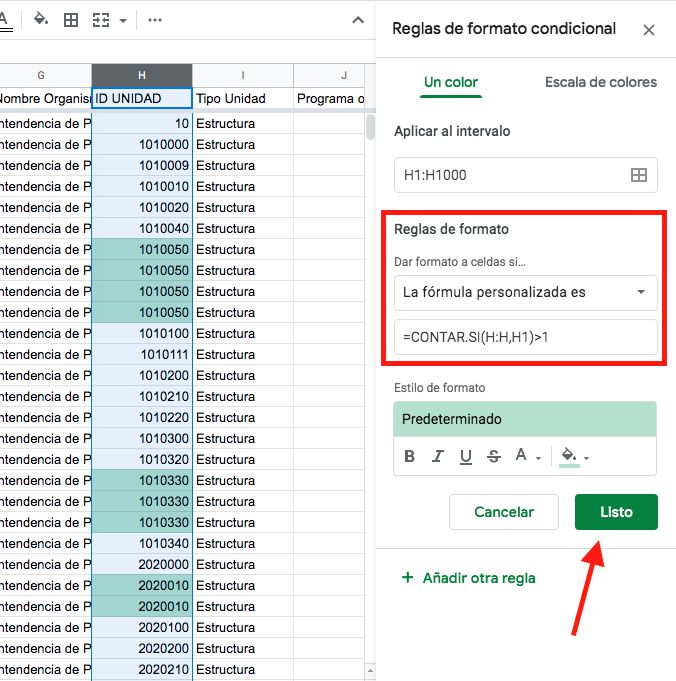The width and height of the screenshot is (676, 681).
Task: Click the cell with value 10
Action: [x=142, y=123]
